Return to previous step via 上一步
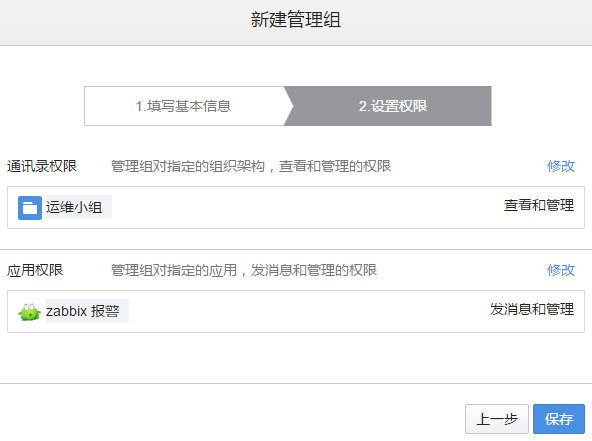 [x=496, y=419]
